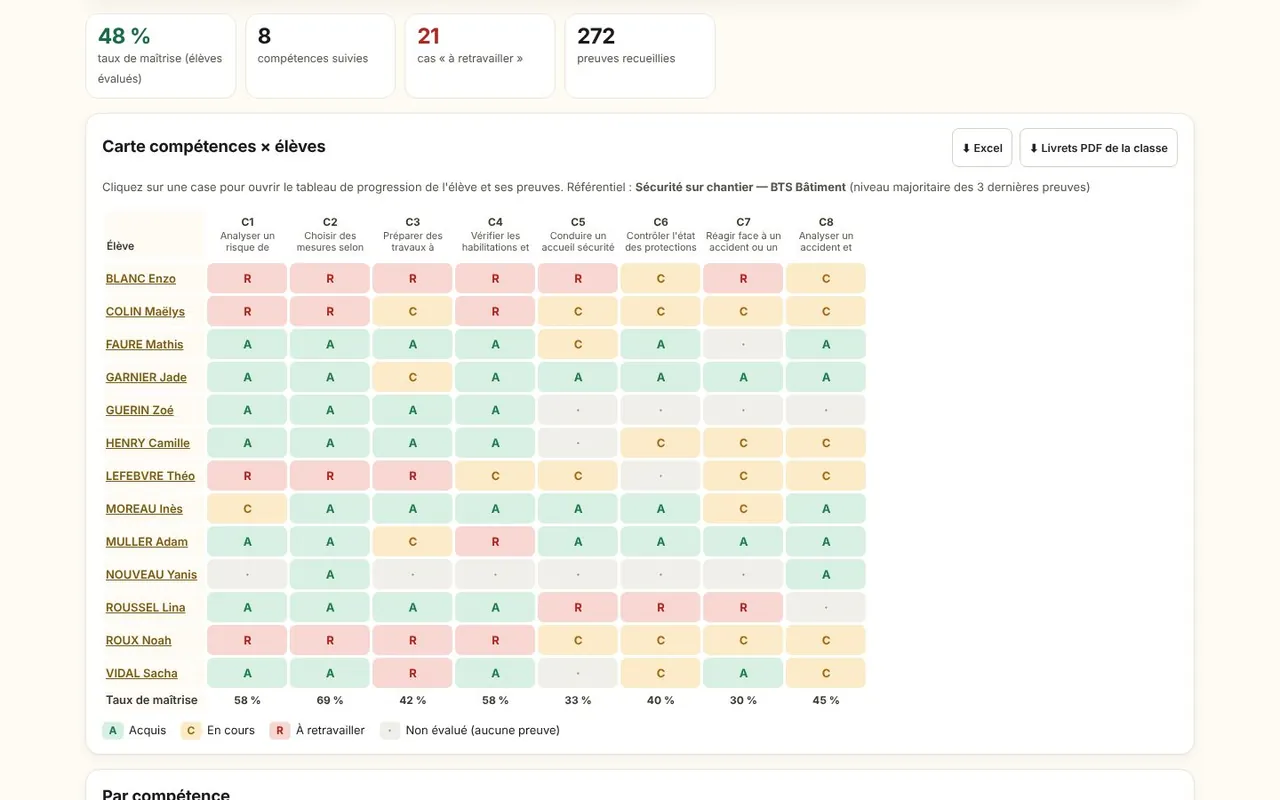Select the 21 'à retravailler' cases card
Viewport: 1280px width, 800px height.
tap(480, 56)
